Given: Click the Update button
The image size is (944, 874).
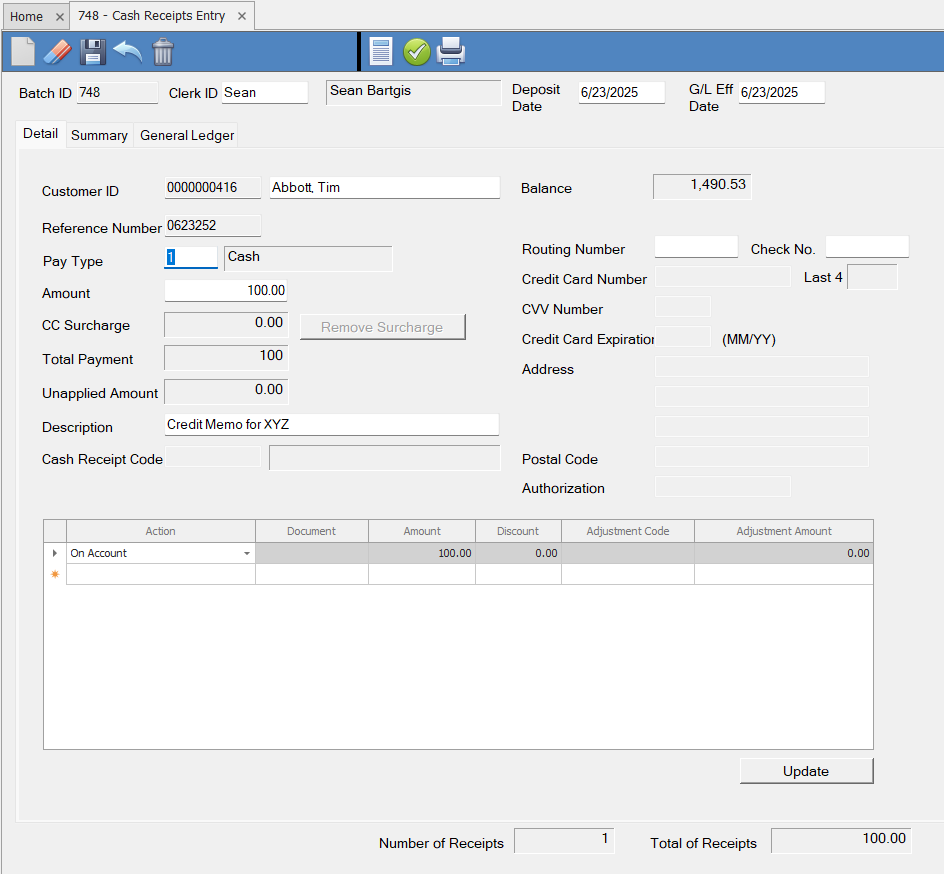Looking at the screenshot, I should (806, 771).
